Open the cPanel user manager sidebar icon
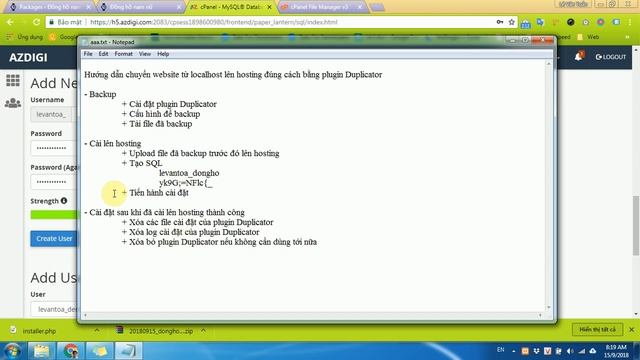 pos(13,103)
